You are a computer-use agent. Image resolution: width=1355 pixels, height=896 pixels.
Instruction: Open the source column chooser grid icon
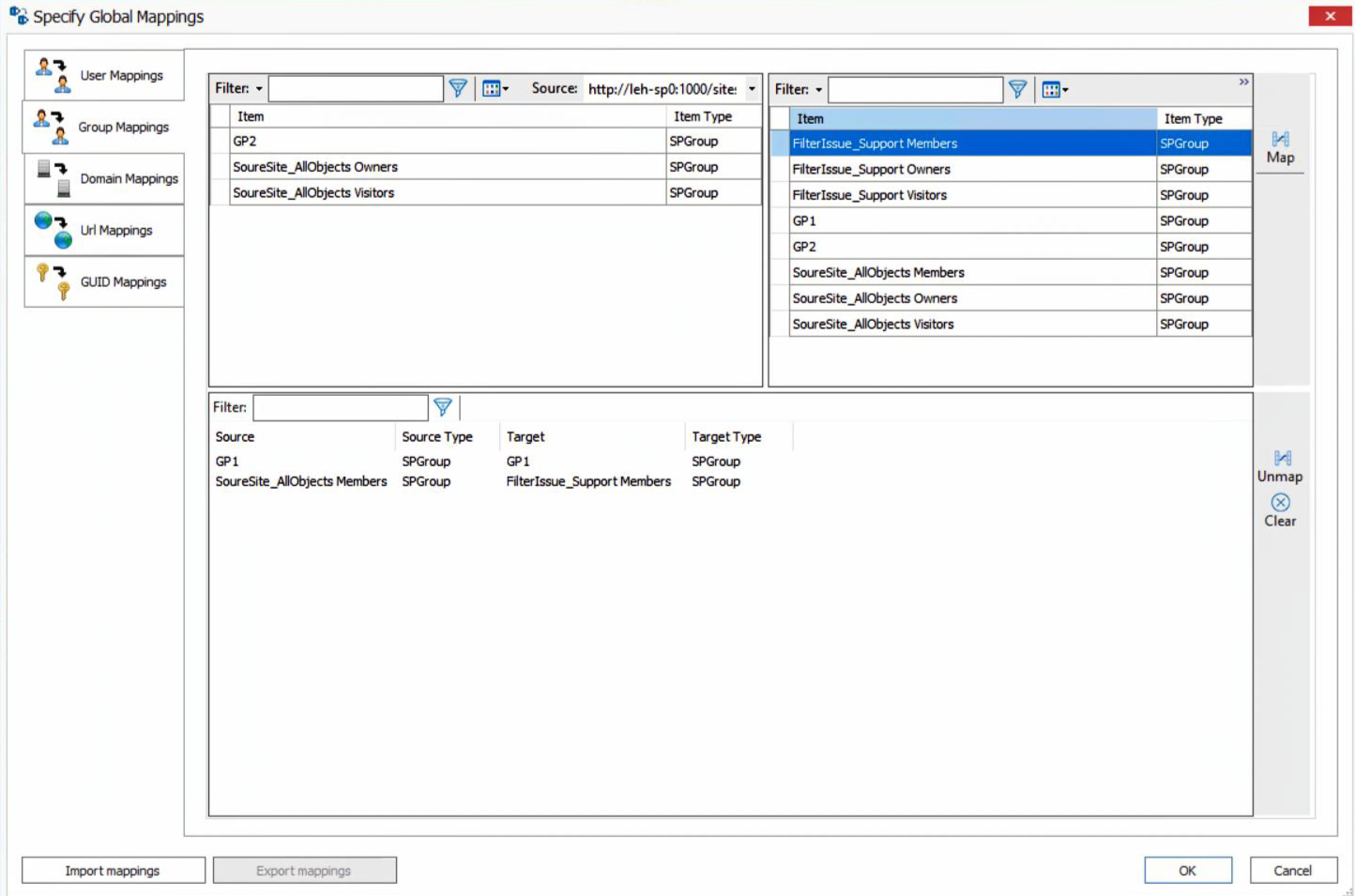[493, 89]
